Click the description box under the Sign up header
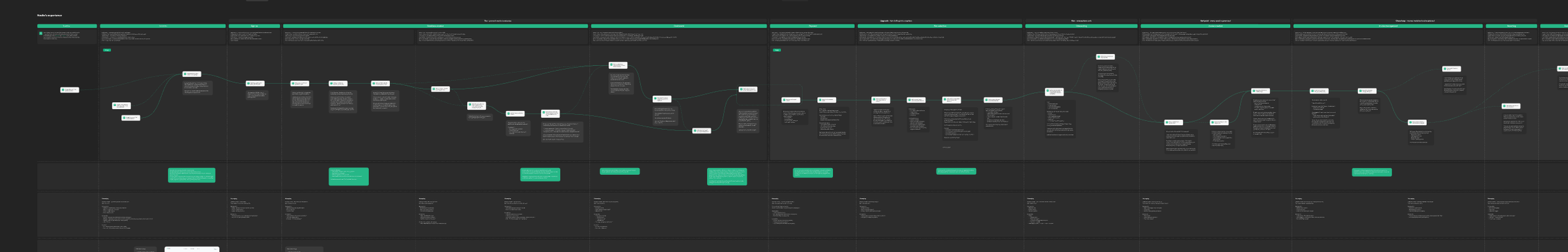Screen dimensions: 1568x252 [x=254, y=36]
